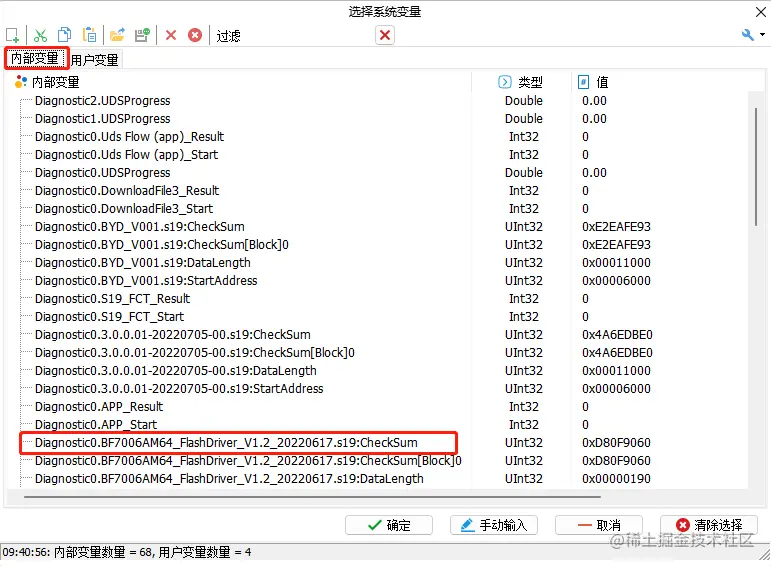The width and height of the screenshot is (771, 566).
Task: Select Diagnostic0.APP_Start variable
Action: [x=96, y=425]
